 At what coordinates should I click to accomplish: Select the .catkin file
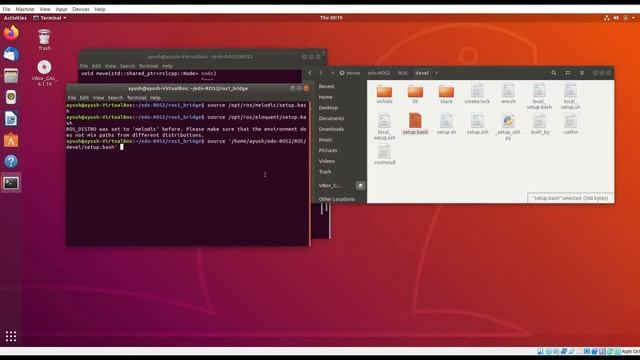pos(570,124)
